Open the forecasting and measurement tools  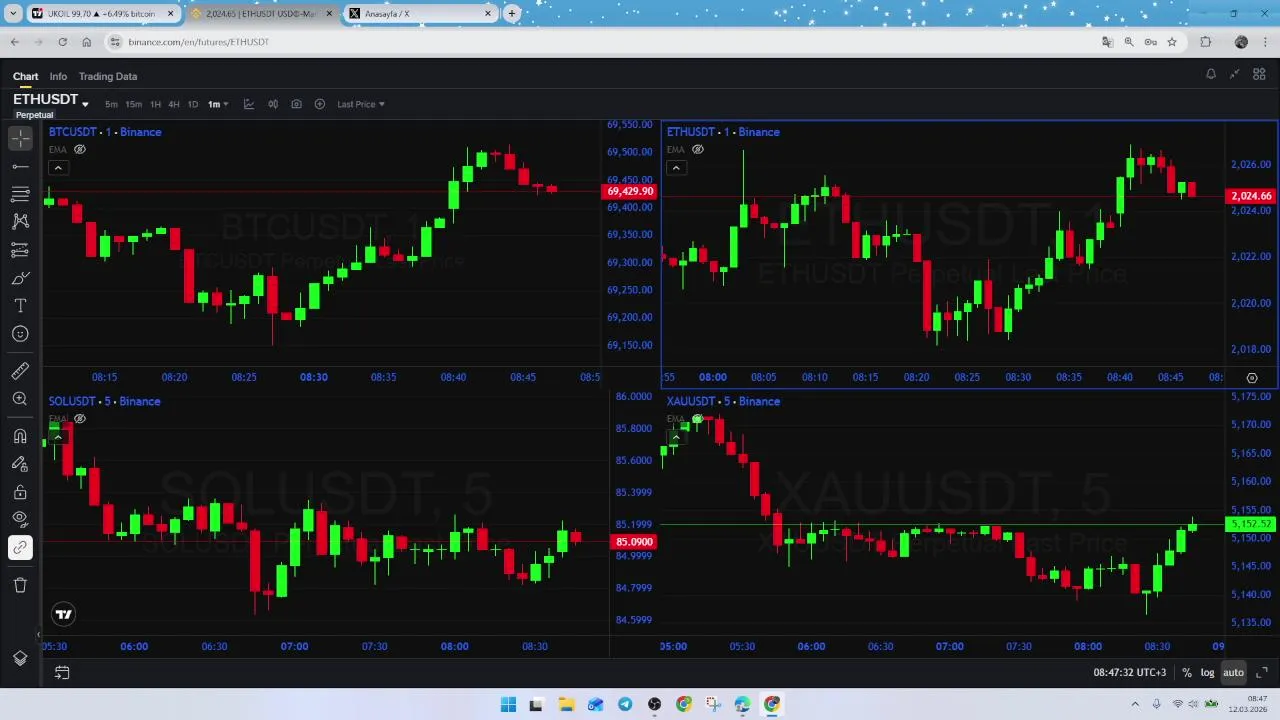pos(20,250)
